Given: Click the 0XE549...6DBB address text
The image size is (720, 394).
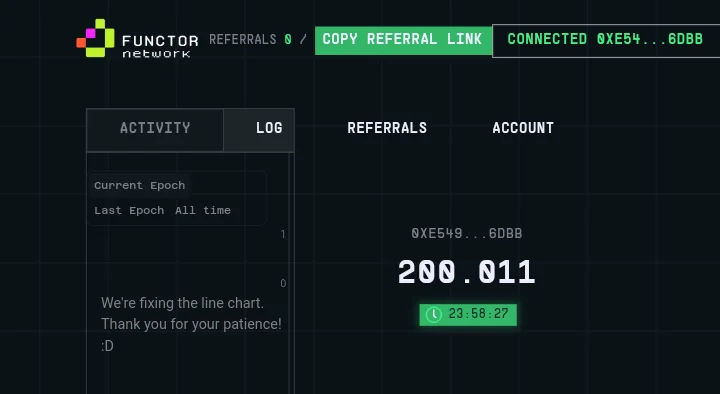Looking at the screenshot, I should (x=467, y=234).
